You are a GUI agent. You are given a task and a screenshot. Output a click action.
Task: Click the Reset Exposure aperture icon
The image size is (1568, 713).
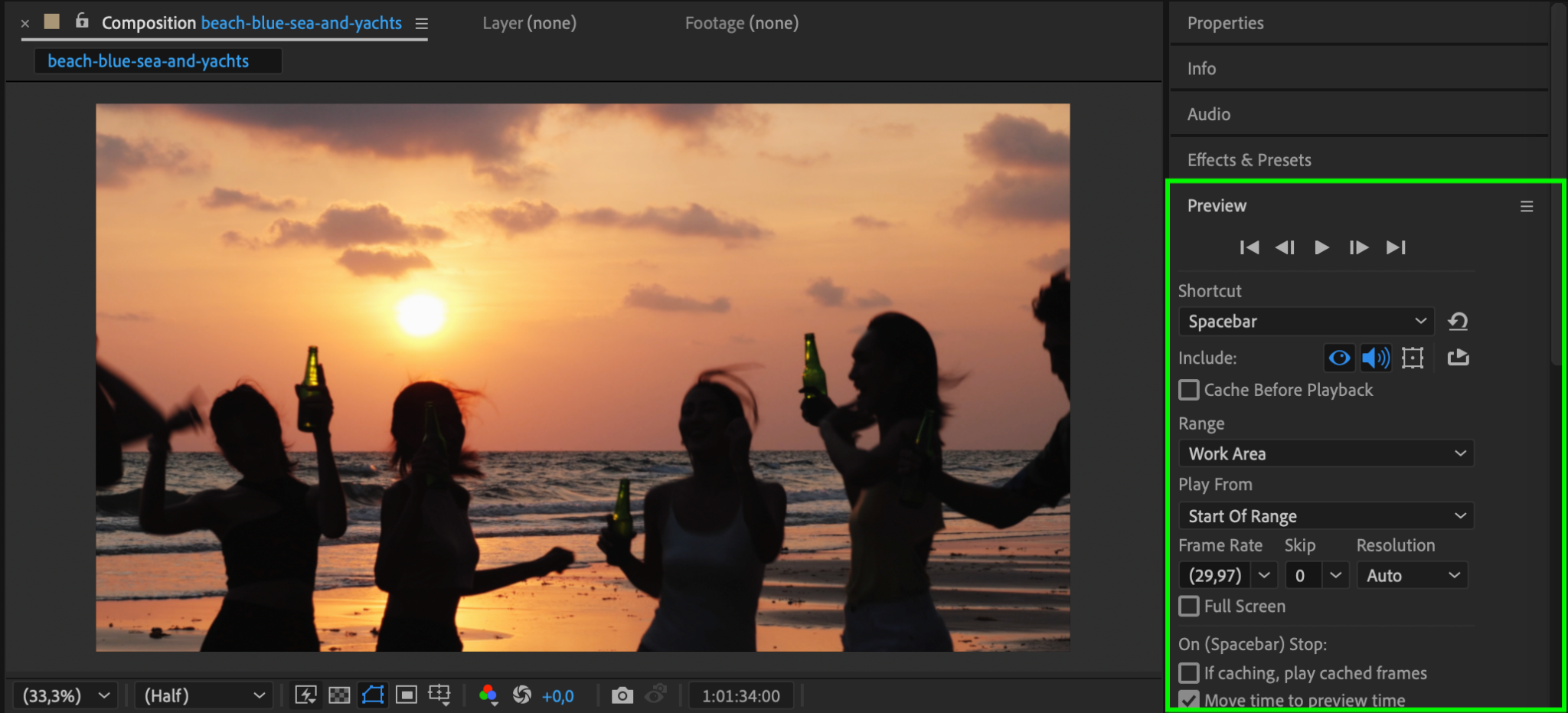(522, 695)
